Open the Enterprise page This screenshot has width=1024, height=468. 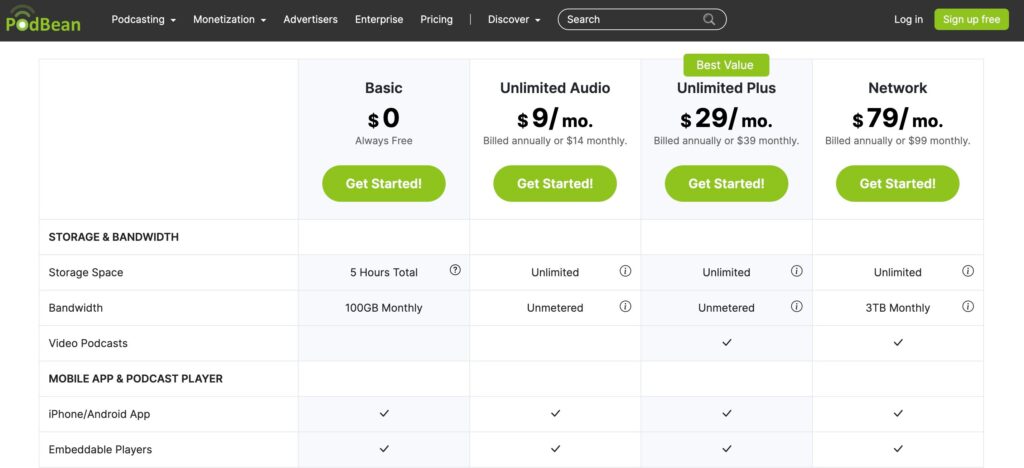(x=379, y=20)
